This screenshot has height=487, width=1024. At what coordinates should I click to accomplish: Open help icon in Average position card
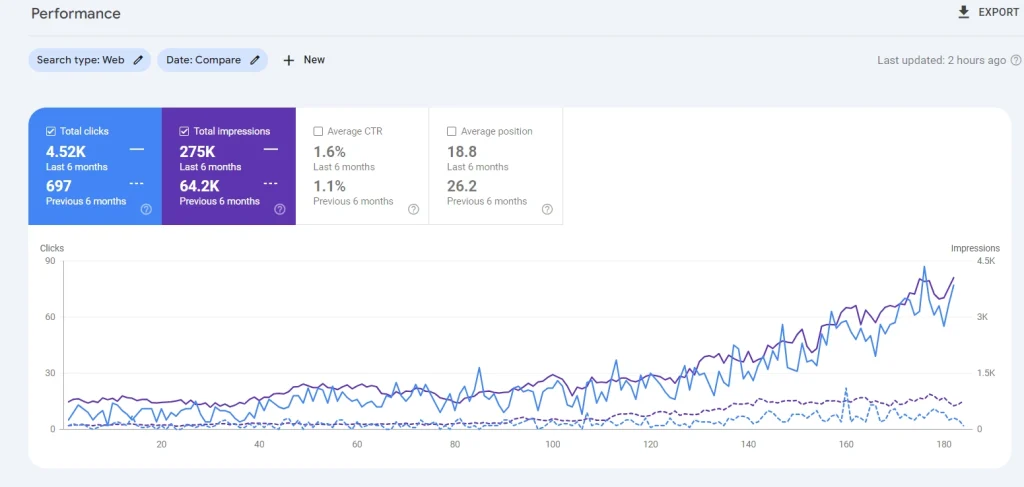pos(547,210)
